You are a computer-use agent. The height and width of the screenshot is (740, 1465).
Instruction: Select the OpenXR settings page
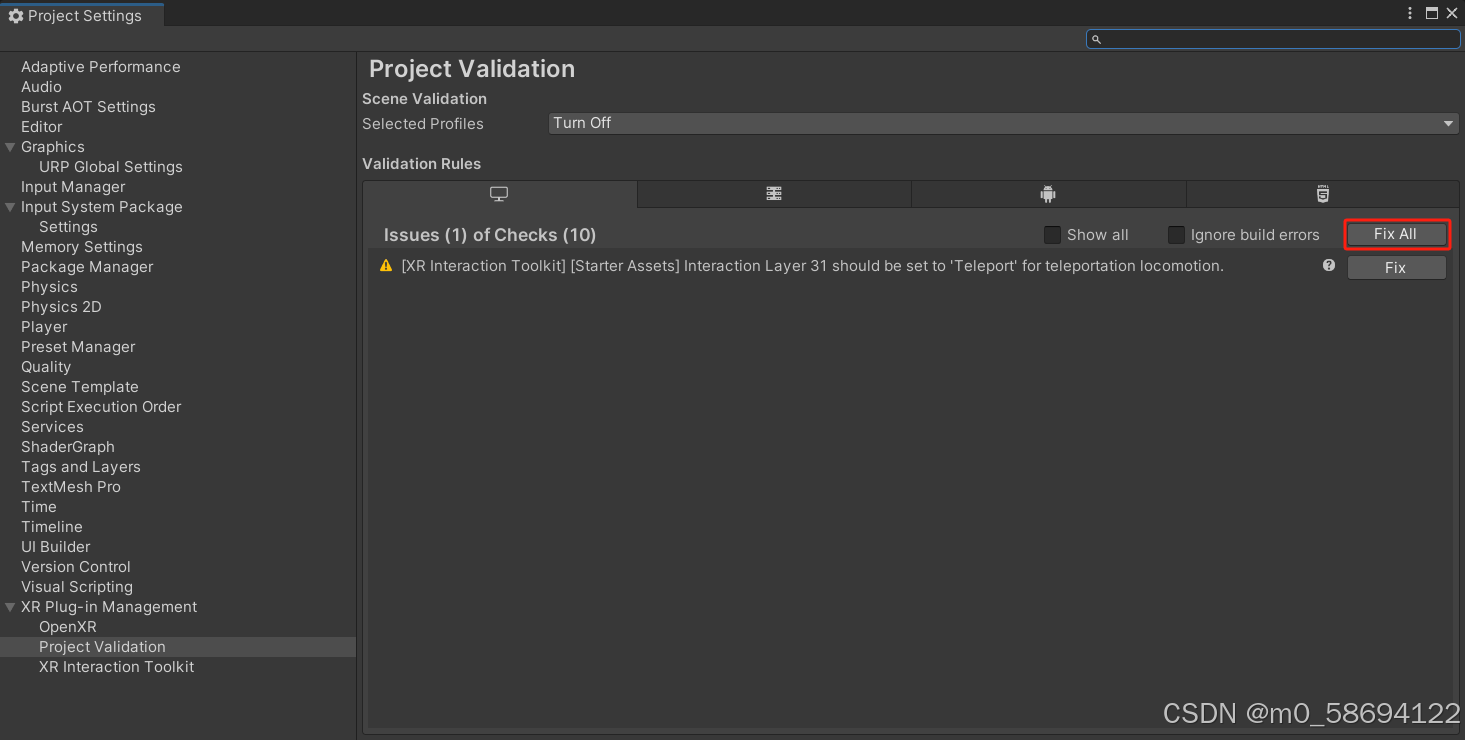[x=66, y=626]
